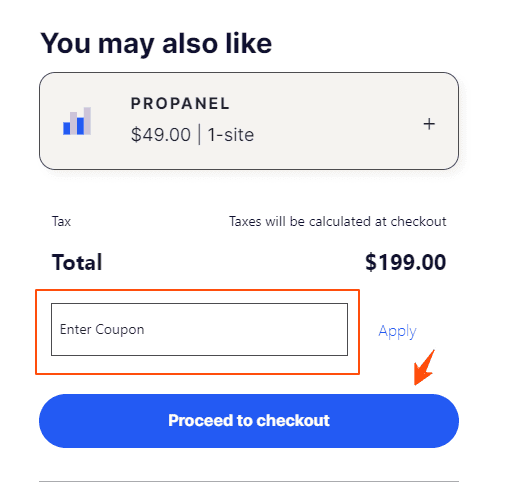
Task: Click the You may also like heading
Action: (x=156, y=43)
